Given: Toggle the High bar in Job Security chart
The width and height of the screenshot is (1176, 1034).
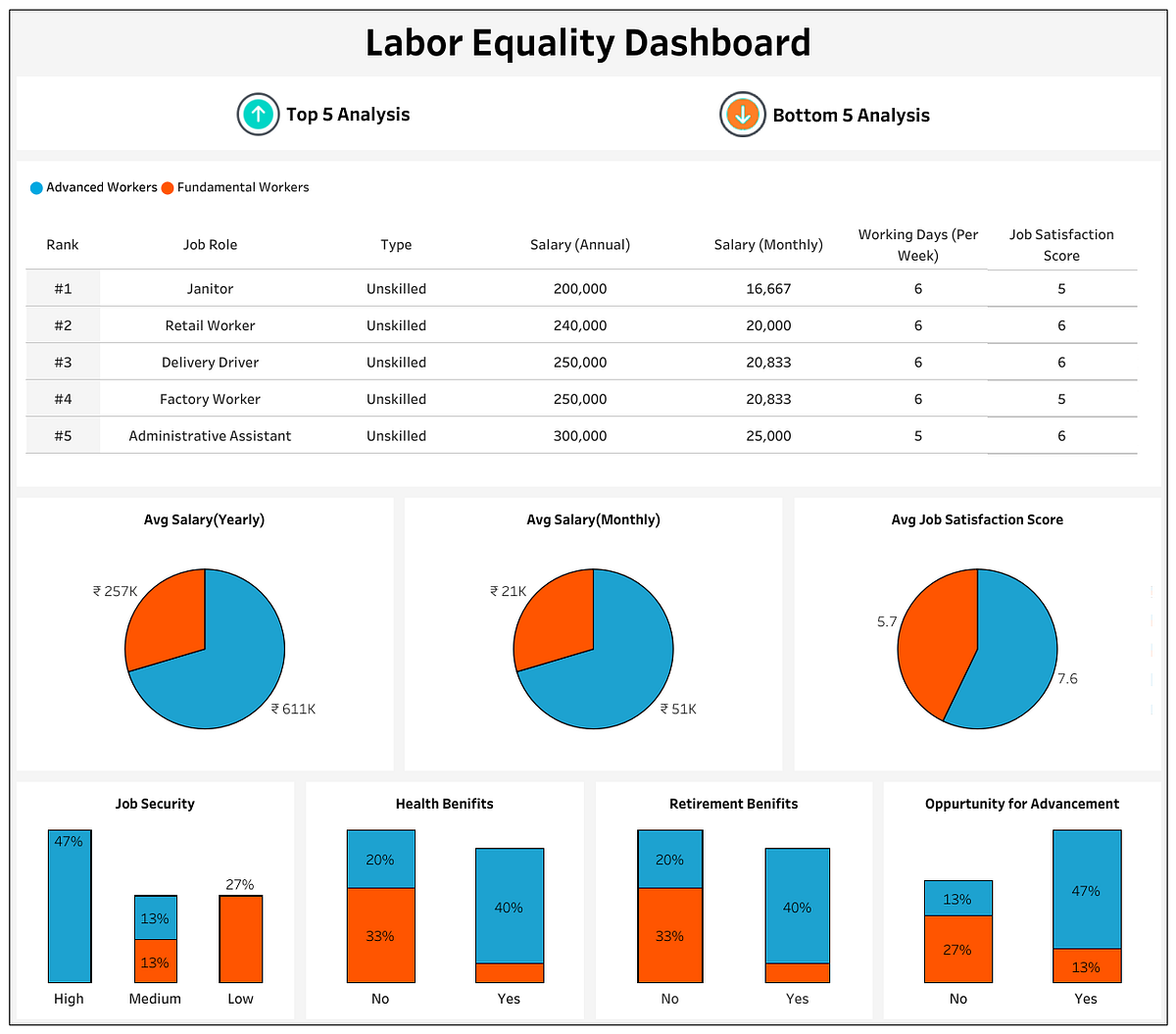Looking at the screenshot, I should point(69,907).
